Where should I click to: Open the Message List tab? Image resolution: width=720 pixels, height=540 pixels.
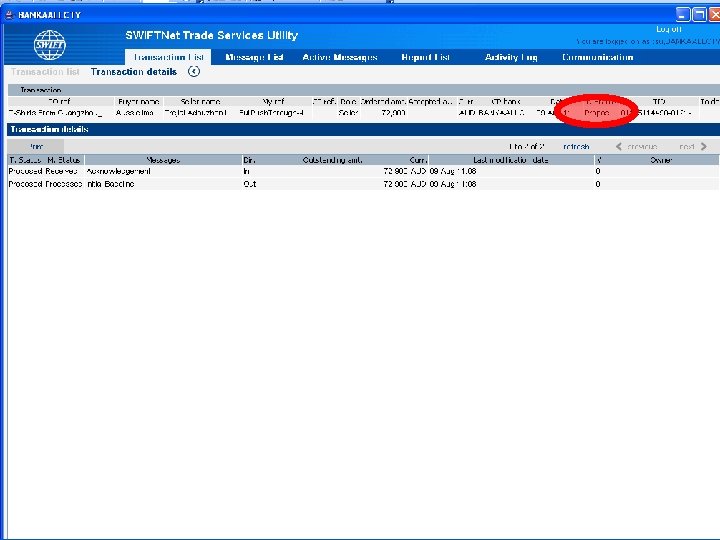[x=254, y=57]
